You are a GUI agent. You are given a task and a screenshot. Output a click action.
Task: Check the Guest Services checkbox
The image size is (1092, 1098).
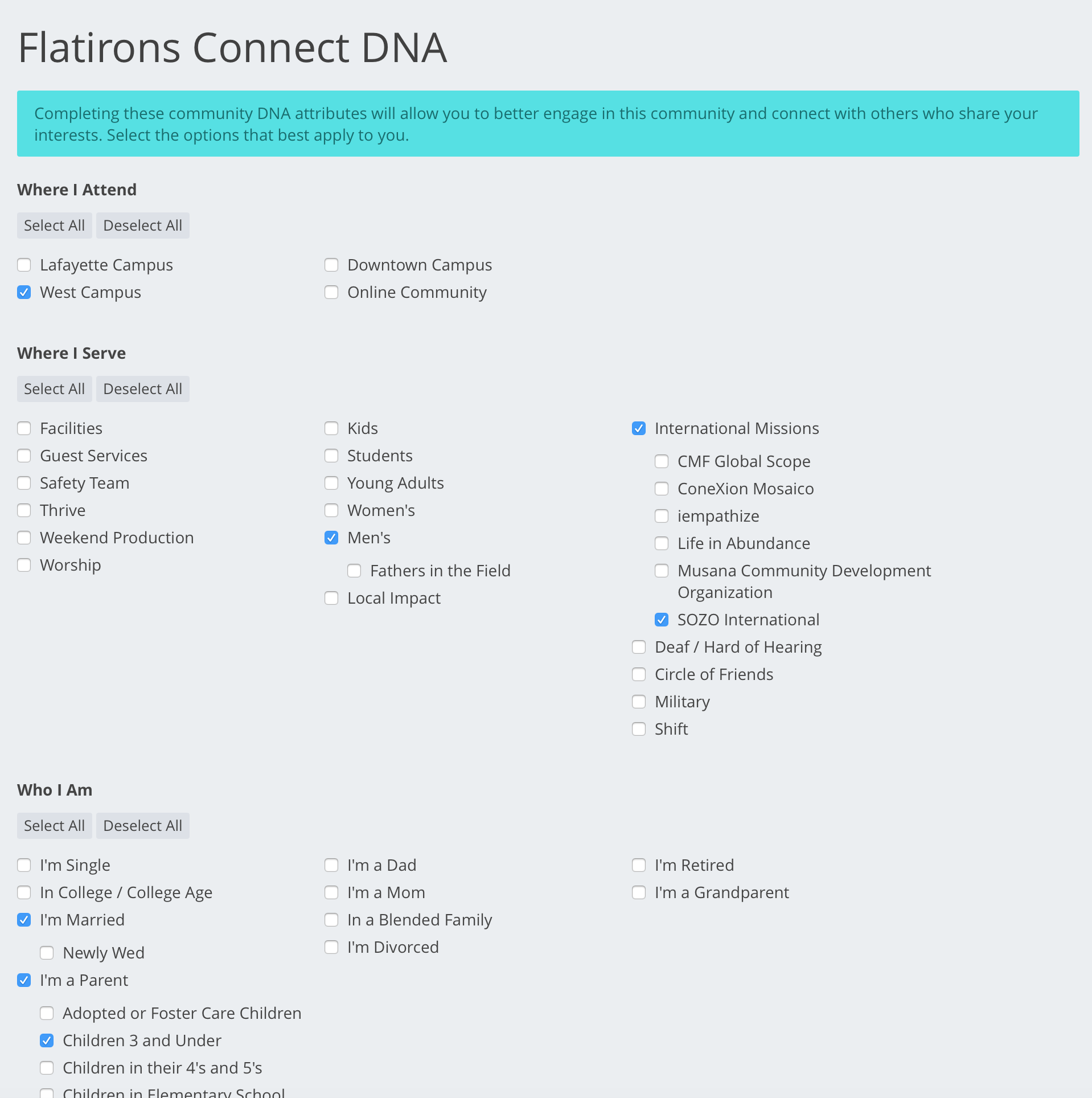tap(24, 456)
